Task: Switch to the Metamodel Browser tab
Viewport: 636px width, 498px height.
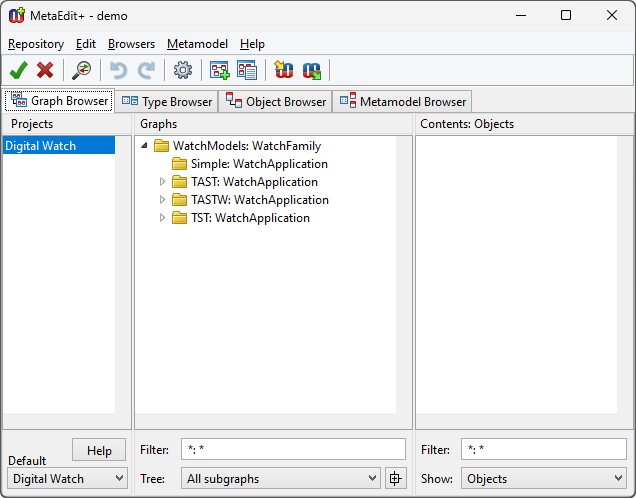Action: tap(402, 101)
